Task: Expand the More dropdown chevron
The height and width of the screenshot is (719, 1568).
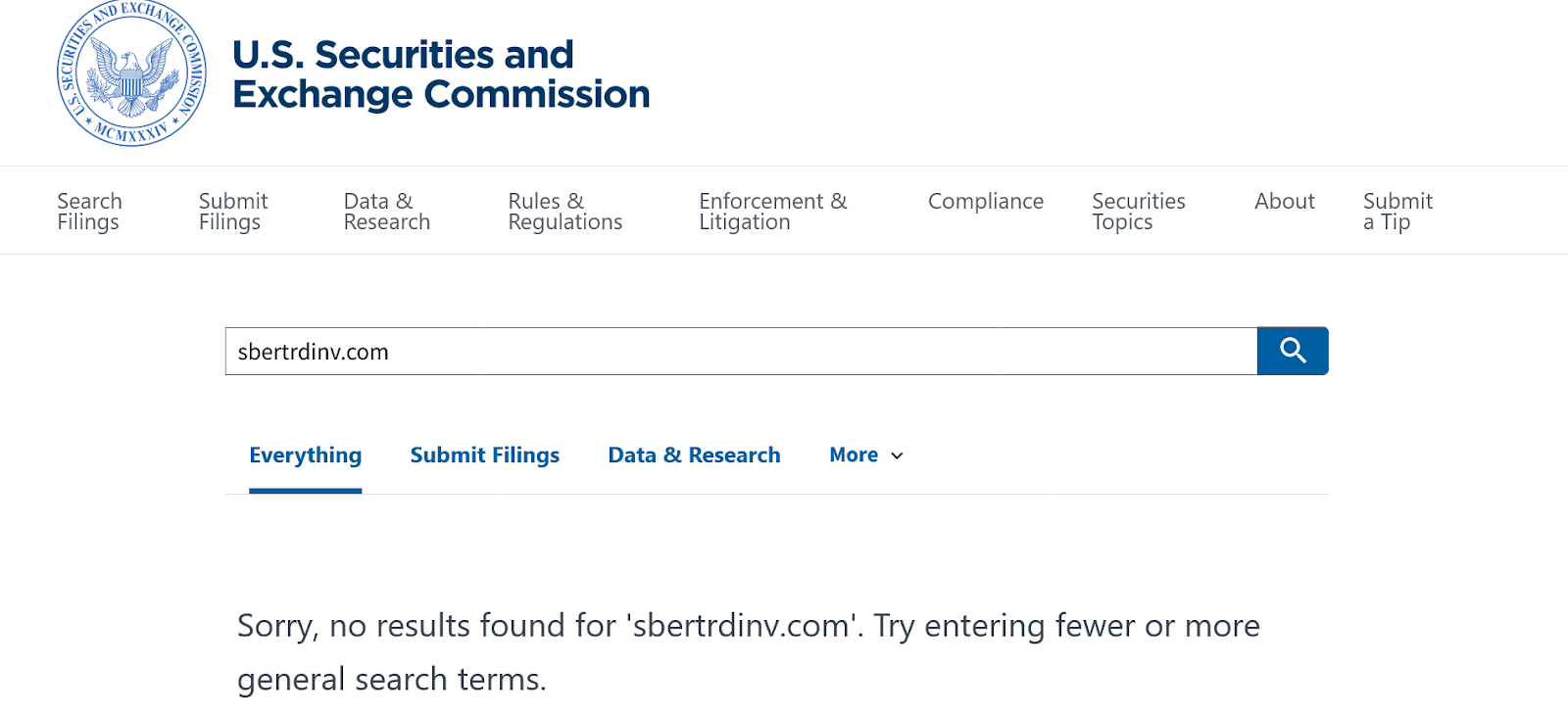Action: pyautogui.click(x=897, y=455)
